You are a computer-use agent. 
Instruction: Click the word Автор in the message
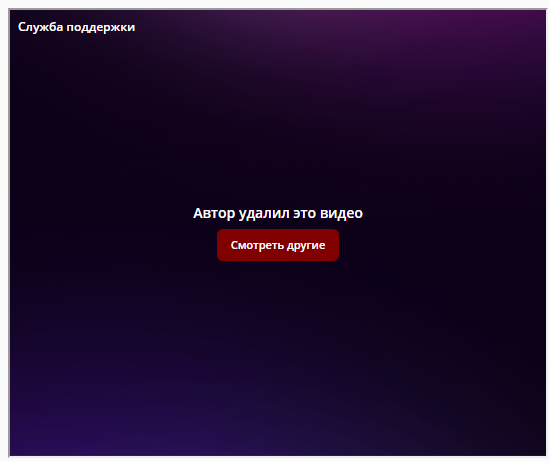214,213
